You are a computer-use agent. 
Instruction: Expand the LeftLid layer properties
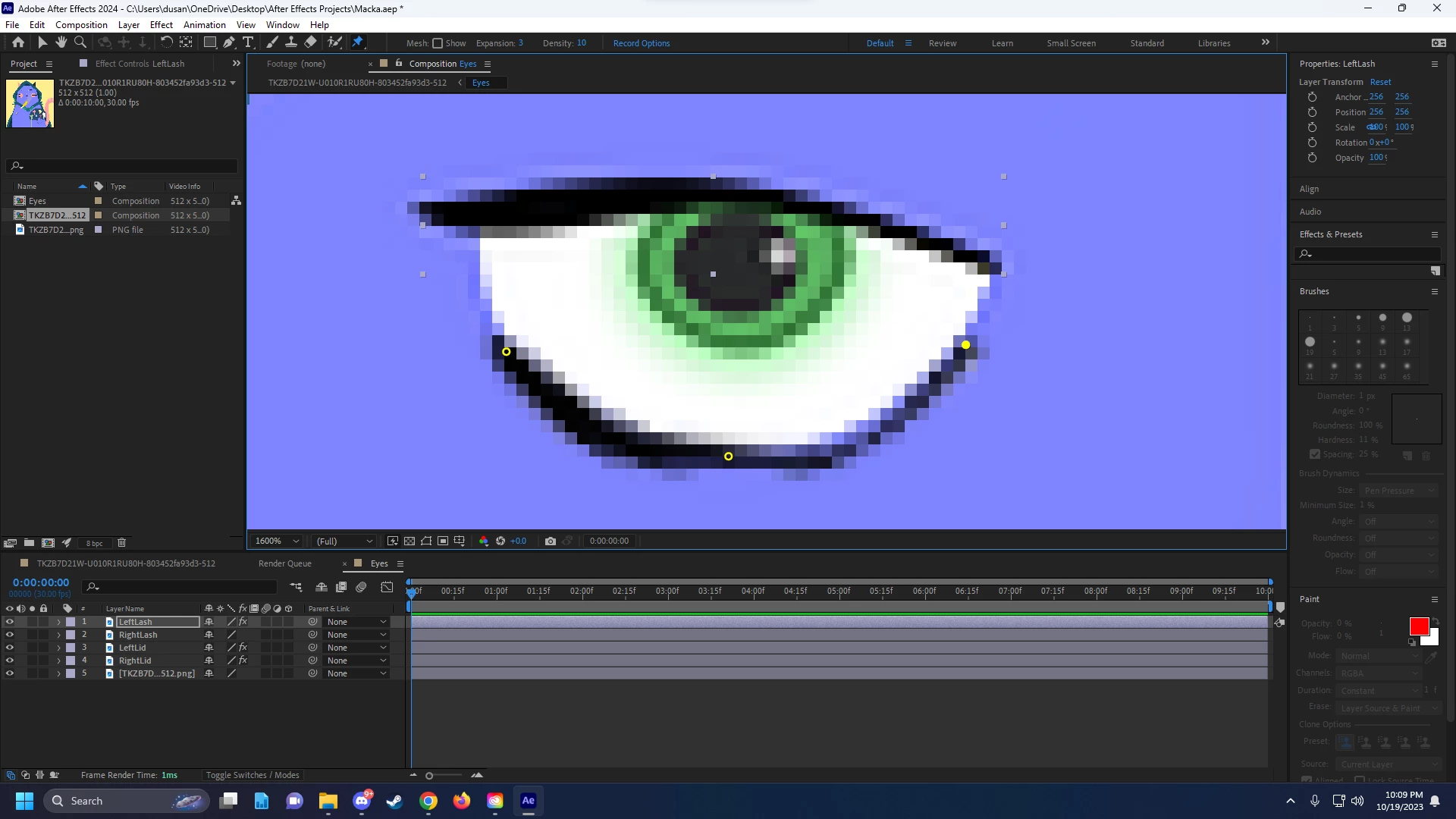tap(58, 648)
